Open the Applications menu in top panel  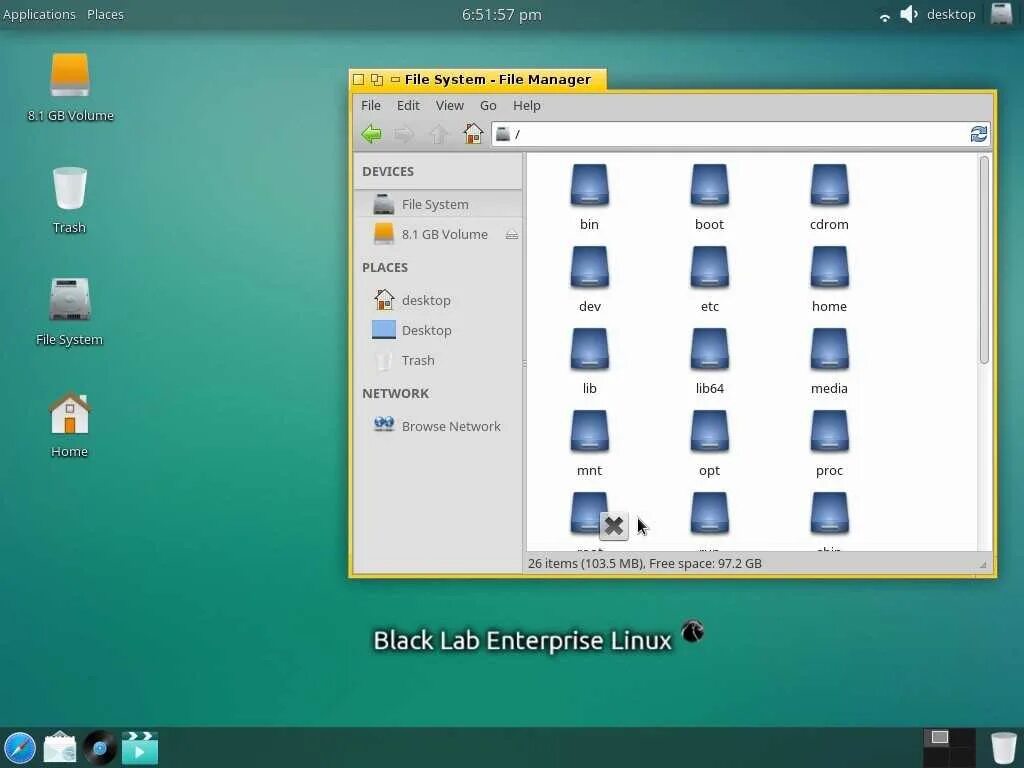tap(39, 14)
